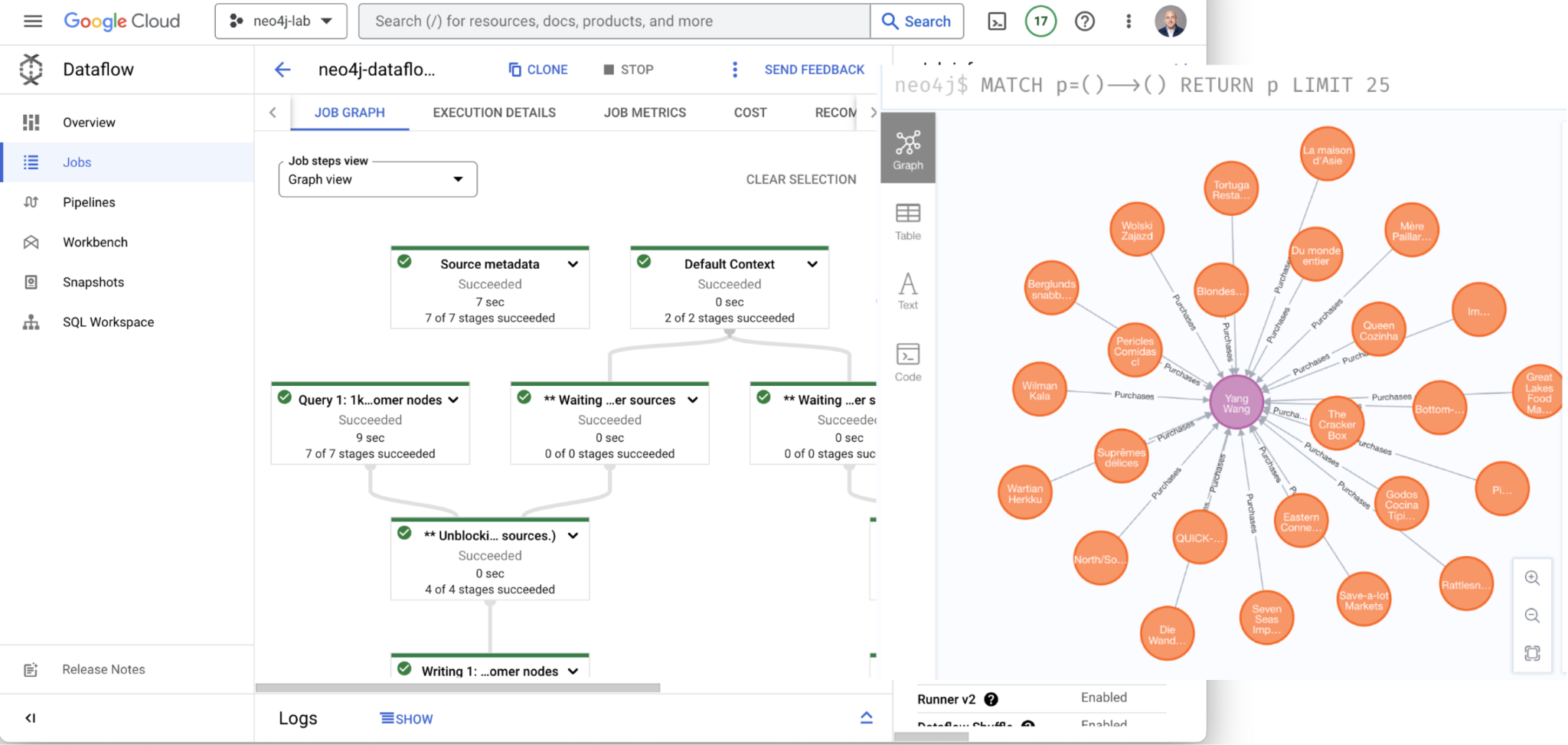Select the Workbench sidebar icon
Screen dimensions: 1568x745
[31, 242]
